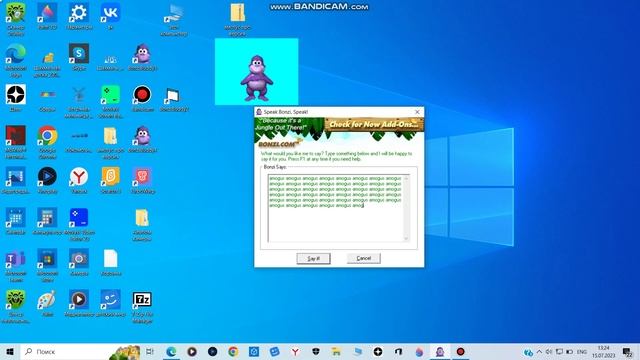The height and width of the screenshot is (360, 640).
Task: Click the Check for New Add-Ons banner
Action: 374,124
